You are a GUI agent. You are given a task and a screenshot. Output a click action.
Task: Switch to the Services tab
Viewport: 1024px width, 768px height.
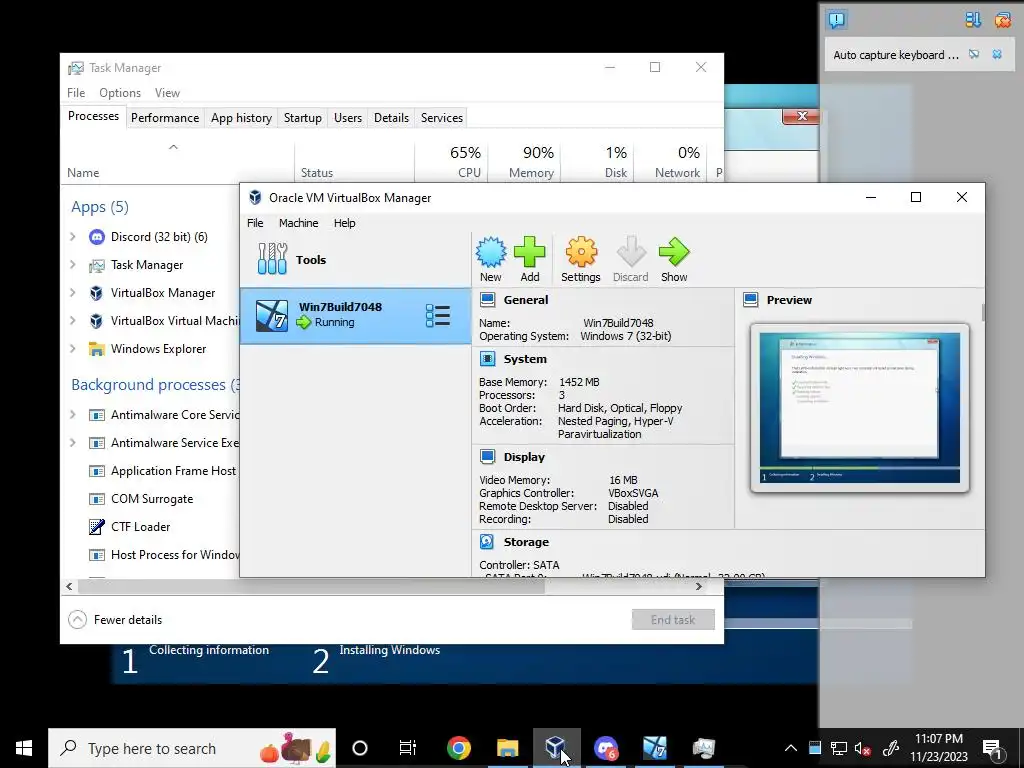tap(441, 118)
